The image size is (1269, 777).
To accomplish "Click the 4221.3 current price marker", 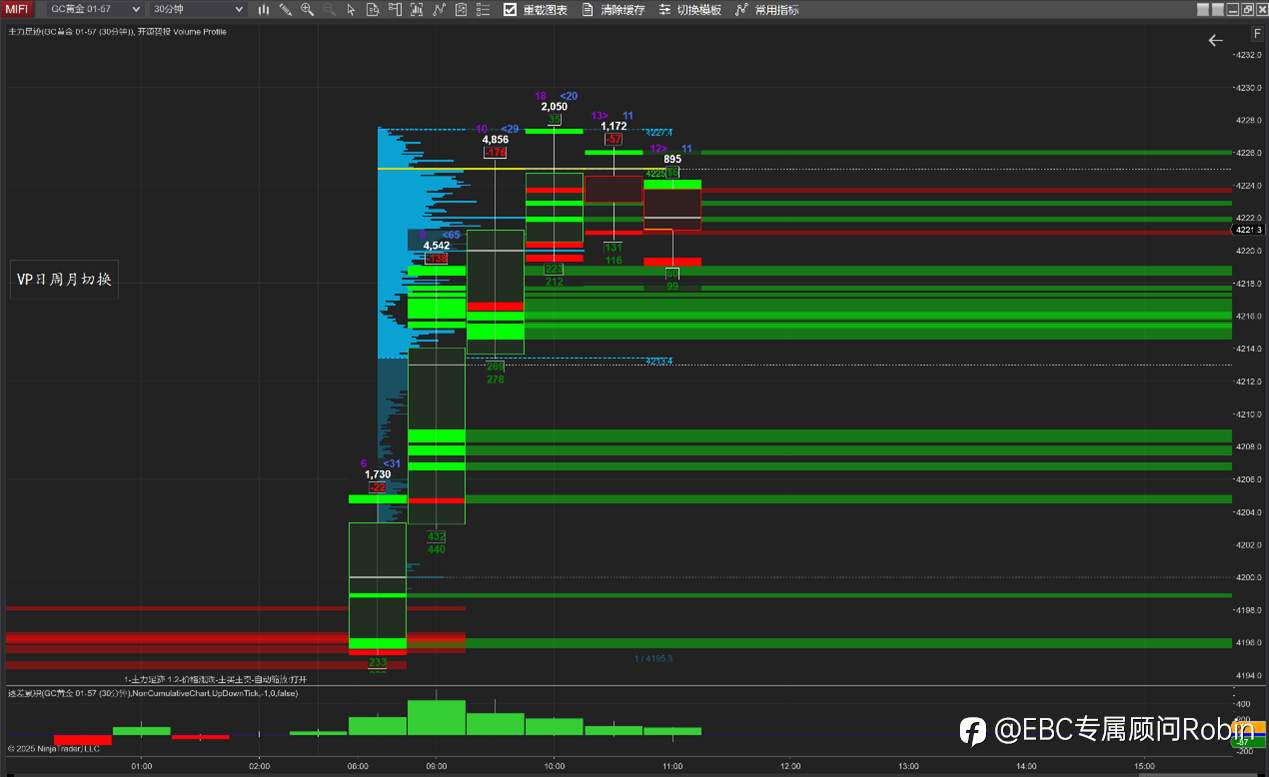I will click(1250, 230).
